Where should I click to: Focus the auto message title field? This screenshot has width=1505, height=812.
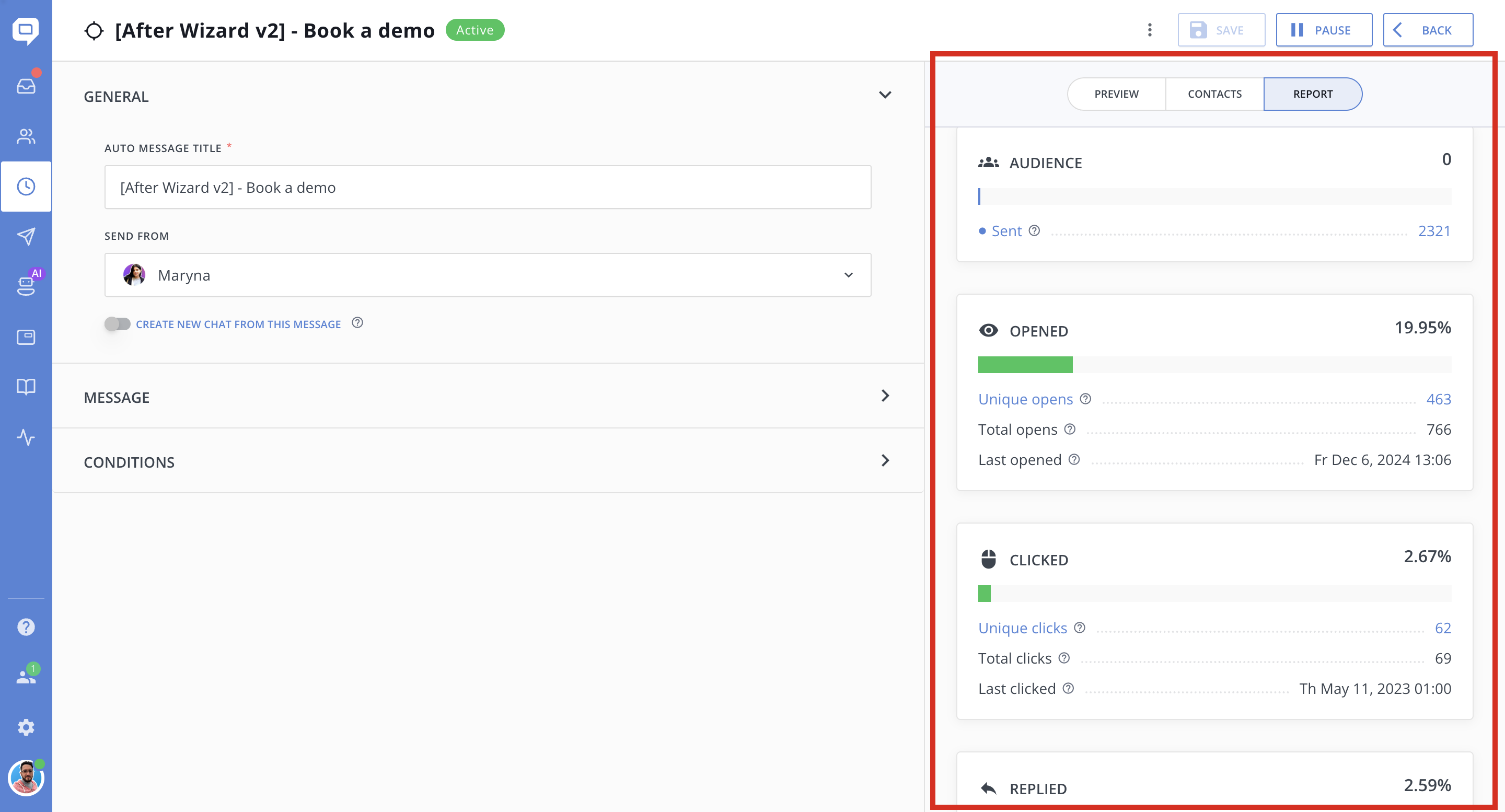click(488, 188)
